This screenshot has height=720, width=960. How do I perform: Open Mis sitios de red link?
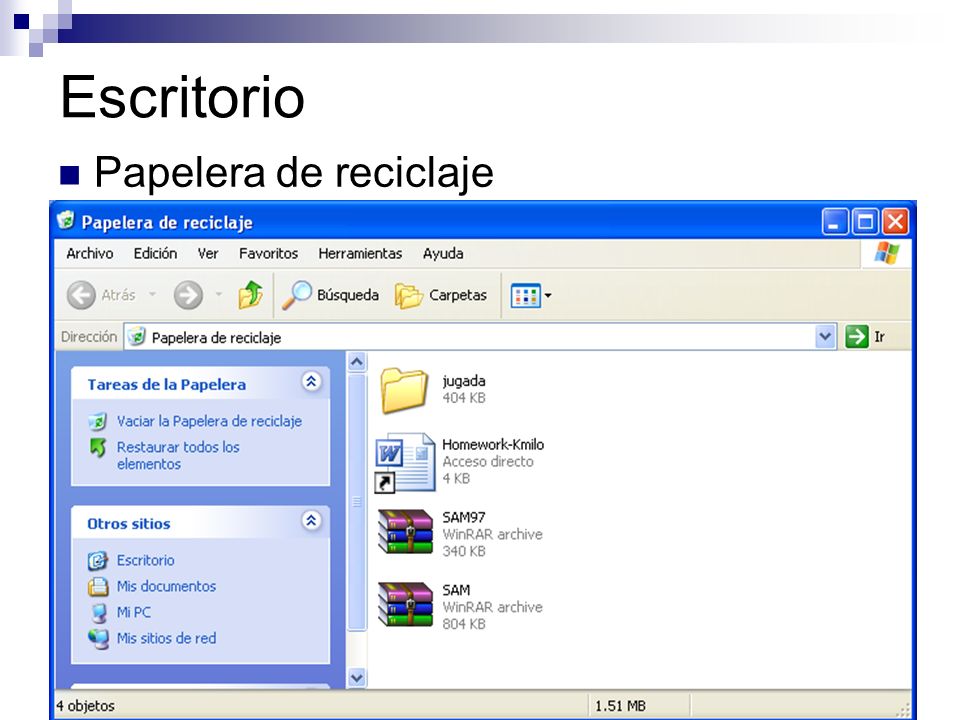[167, 638]
